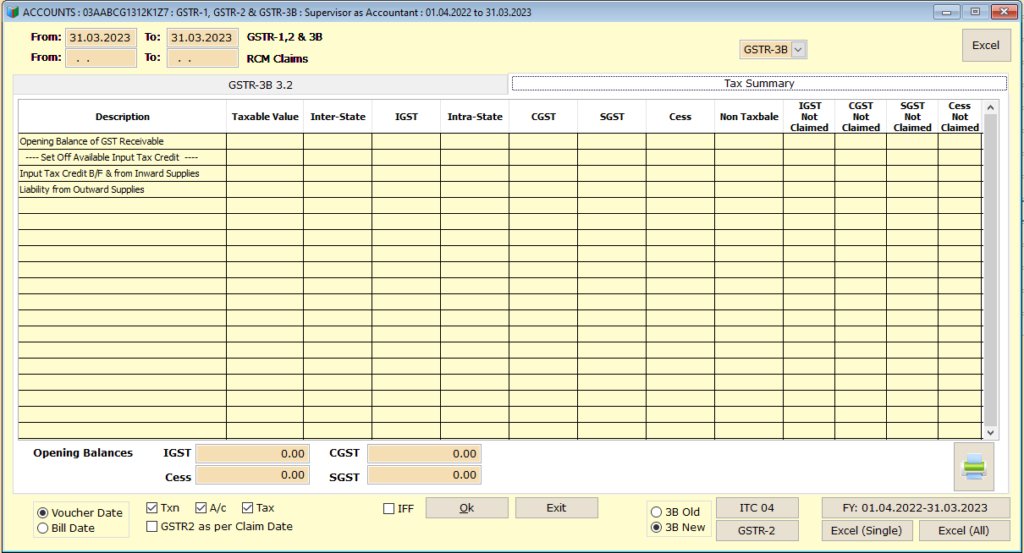
Task: Uncheck the A/c checkbox
Action: point(201,507)
